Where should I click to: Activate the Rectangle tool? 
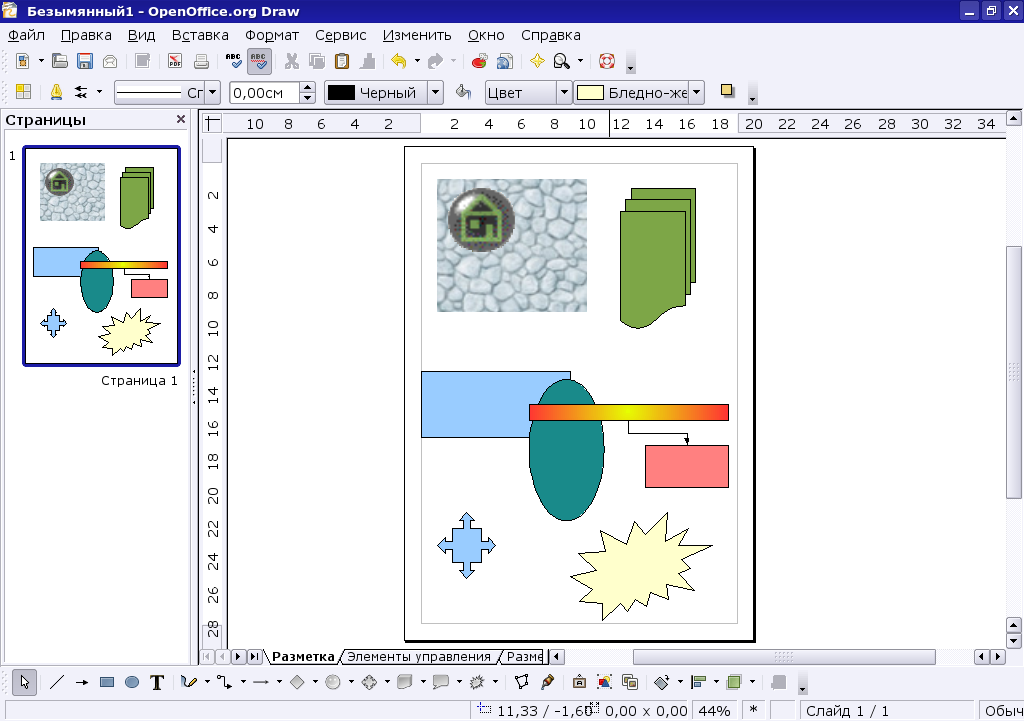[106, 682]
